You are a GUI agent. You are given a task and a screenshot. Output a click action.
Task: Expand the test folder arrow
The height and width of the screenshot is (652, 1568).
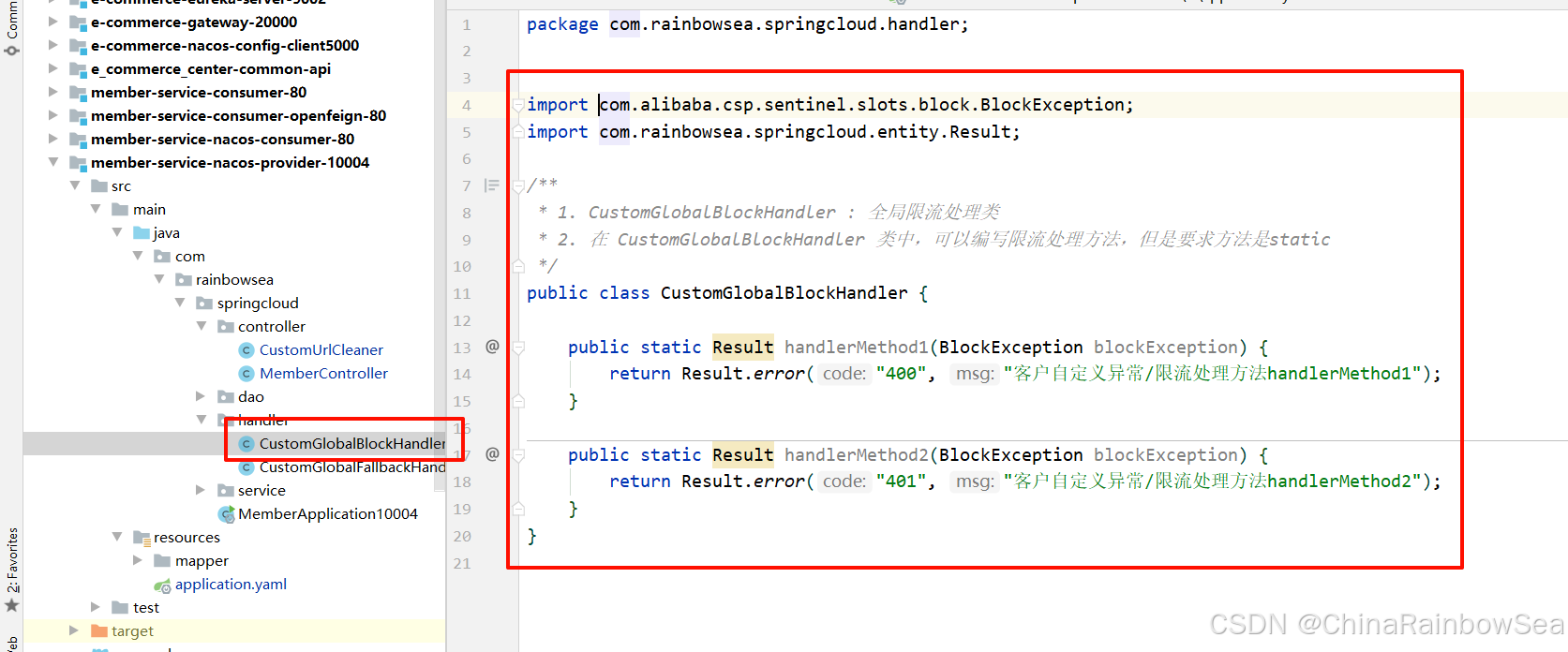pyautogui.click(x=96, y=607)
